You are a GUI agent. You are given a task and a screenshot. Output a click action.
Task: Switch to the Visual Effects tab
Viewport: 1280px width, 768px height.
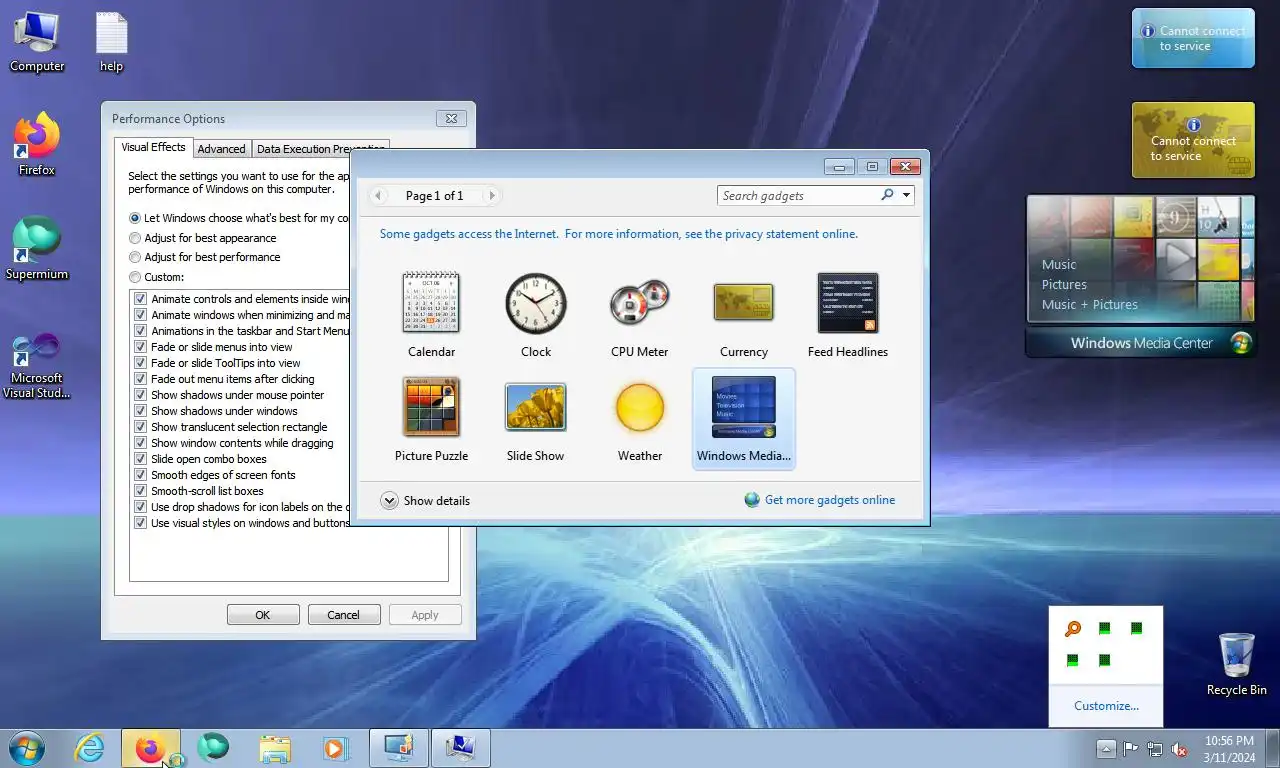pos(153,147)
